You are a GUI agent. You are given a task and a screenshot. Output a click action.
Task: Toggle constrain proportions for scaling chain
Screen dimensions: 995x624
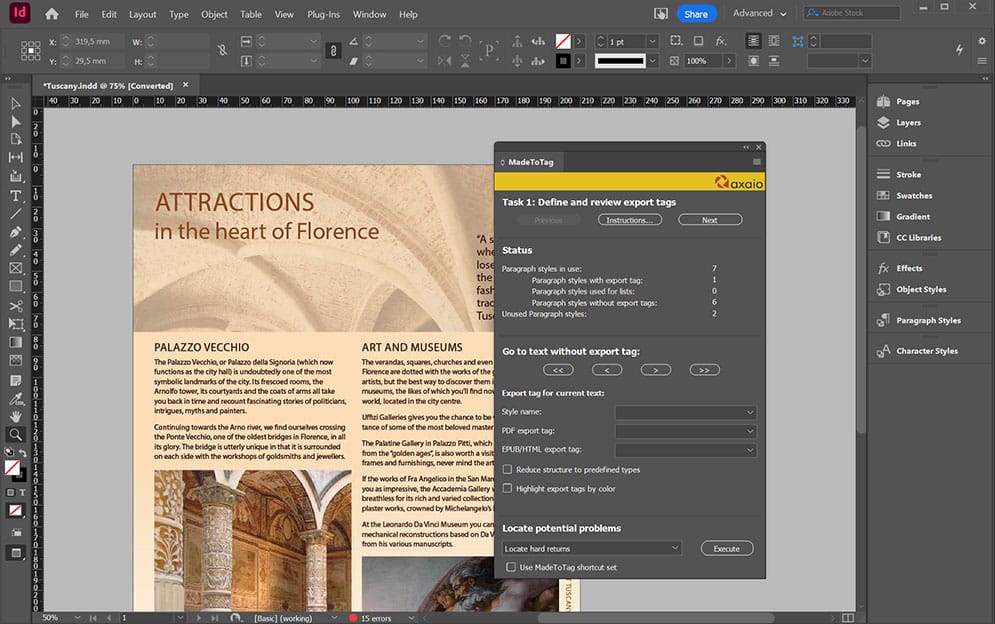tap(333, 51)
